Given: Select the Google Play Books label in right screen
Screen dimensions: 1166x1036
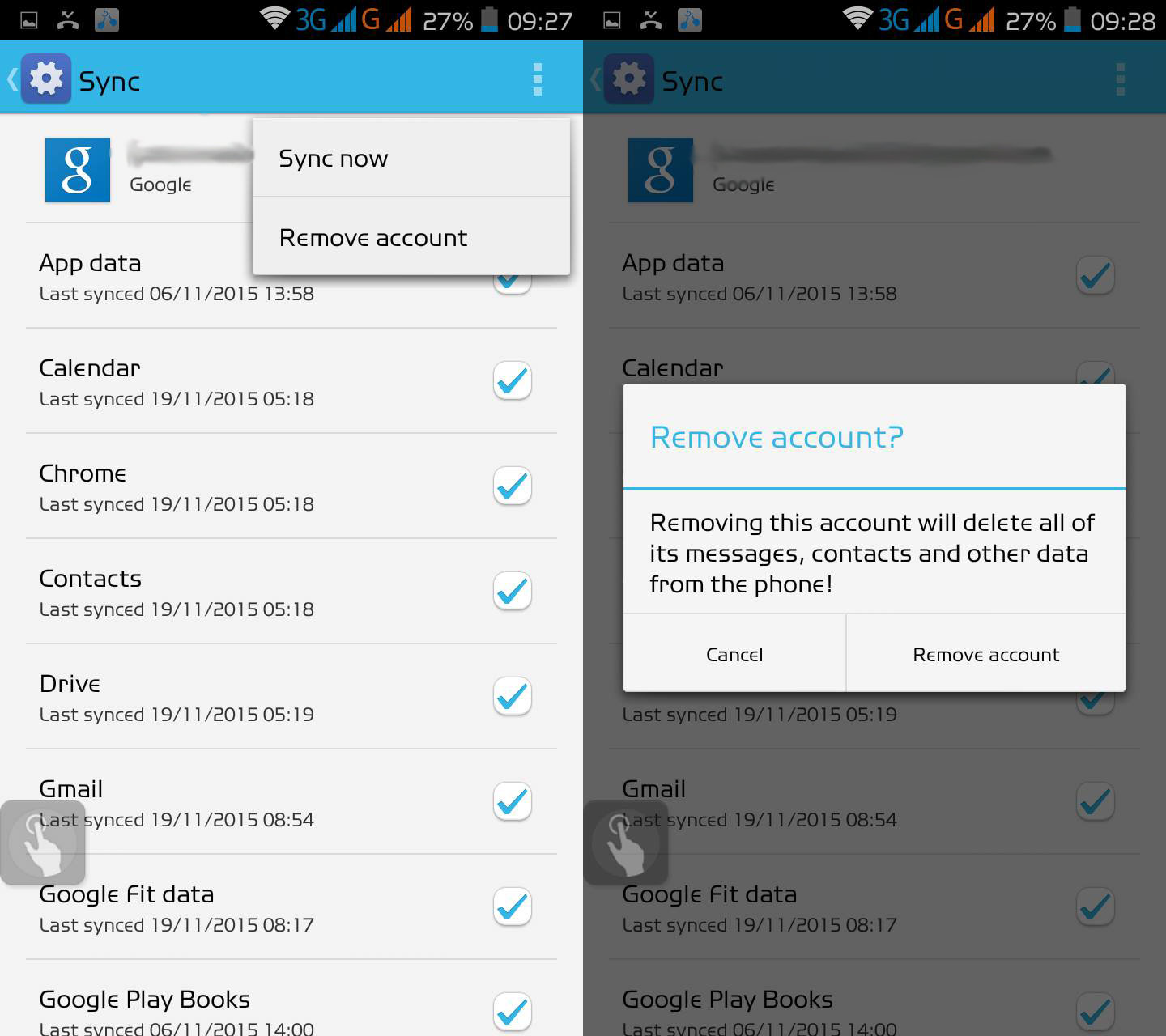Looking at the screenshot, I should point(728,1000).
